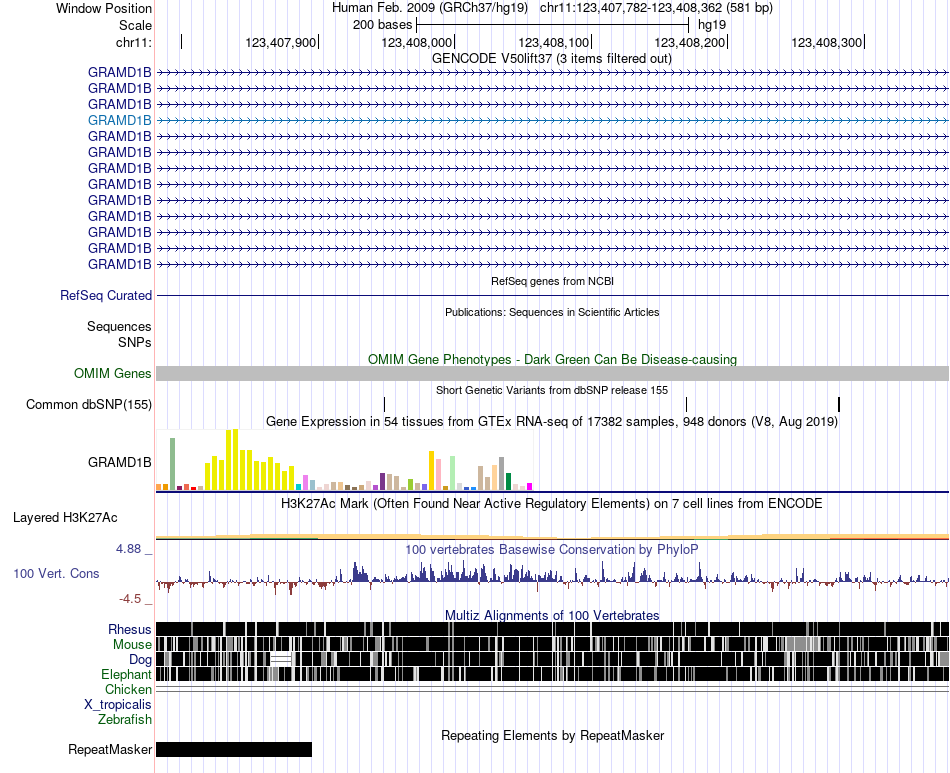Screen dimensions: 950x773
Task: Click the OMIM Genes track label
Action: pyautogui.click(x=112, y=374)
